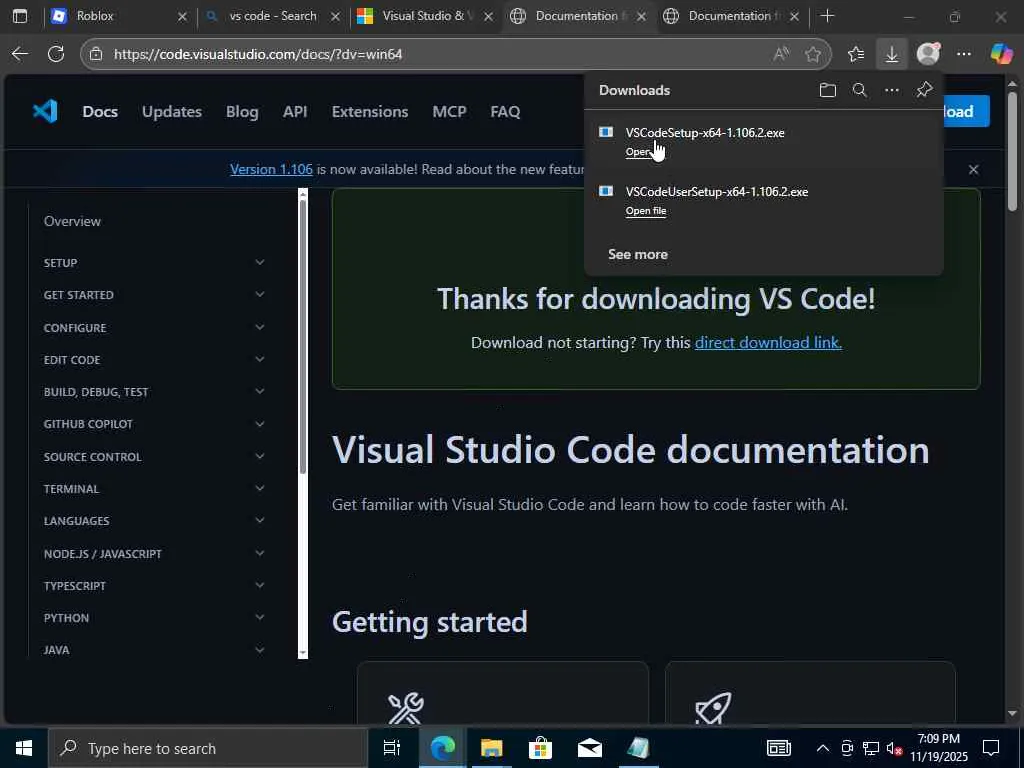
Task: Toggle the Downloads toolbar button
Action: [x=891, y=54]
